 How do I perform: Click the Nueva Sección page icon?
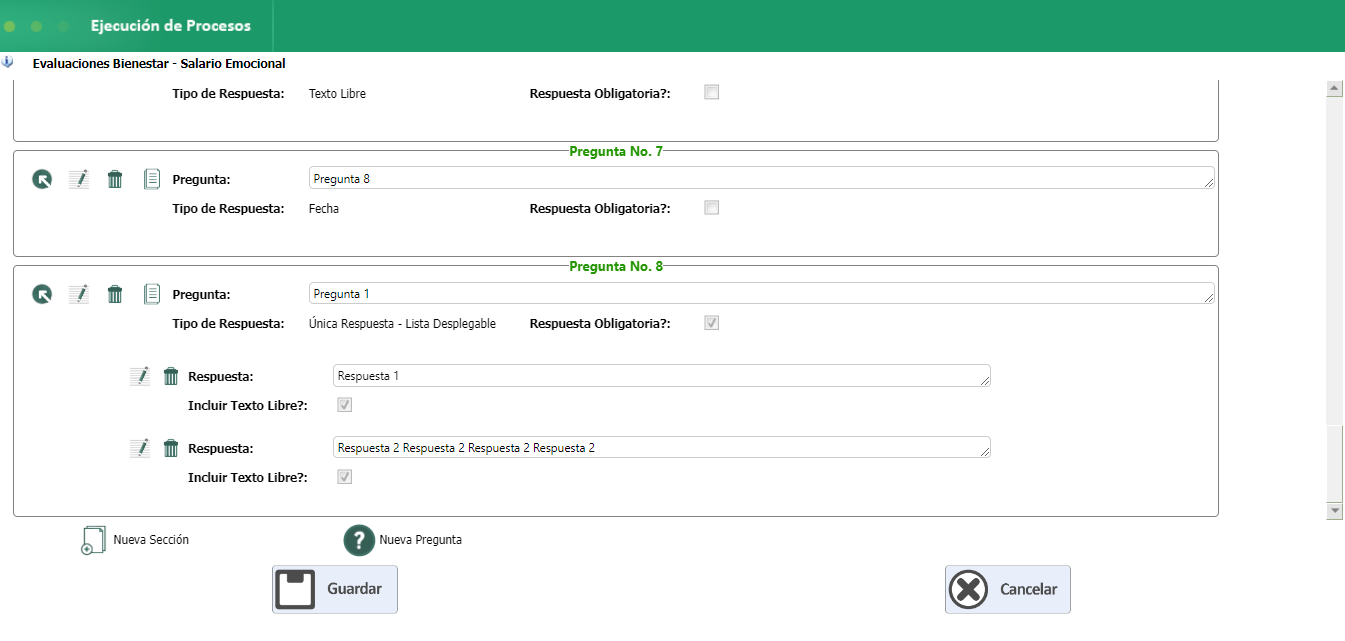[93, 540]
